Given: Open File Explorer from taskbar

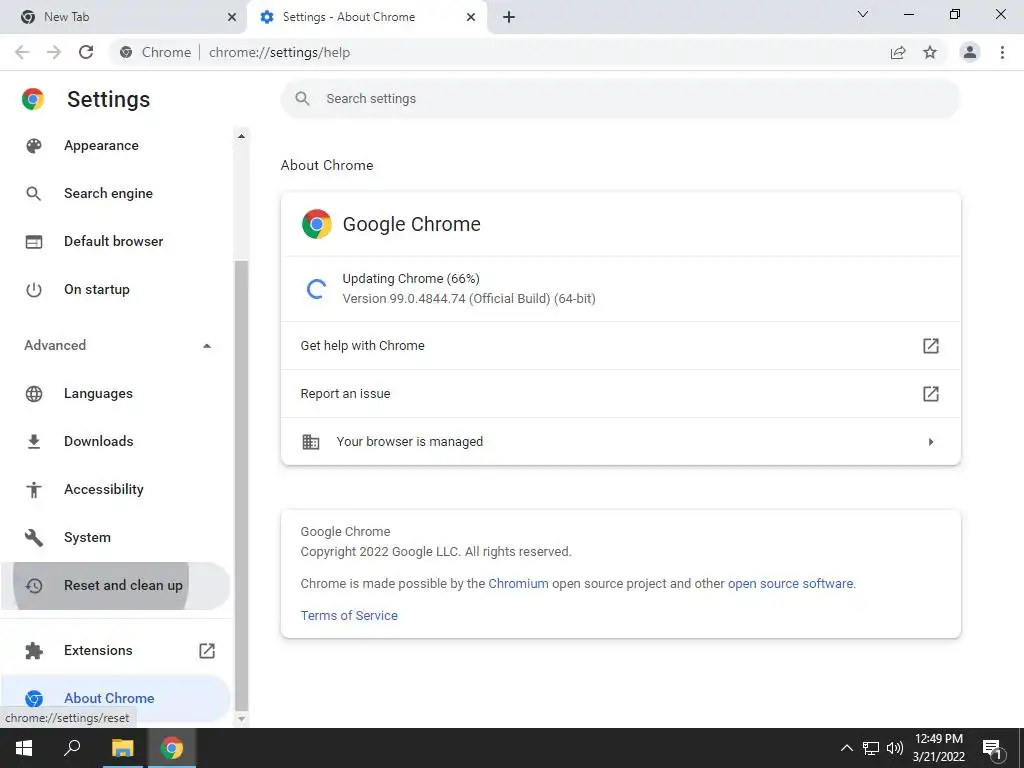Looking at the screenshot, I should [122, 748].
